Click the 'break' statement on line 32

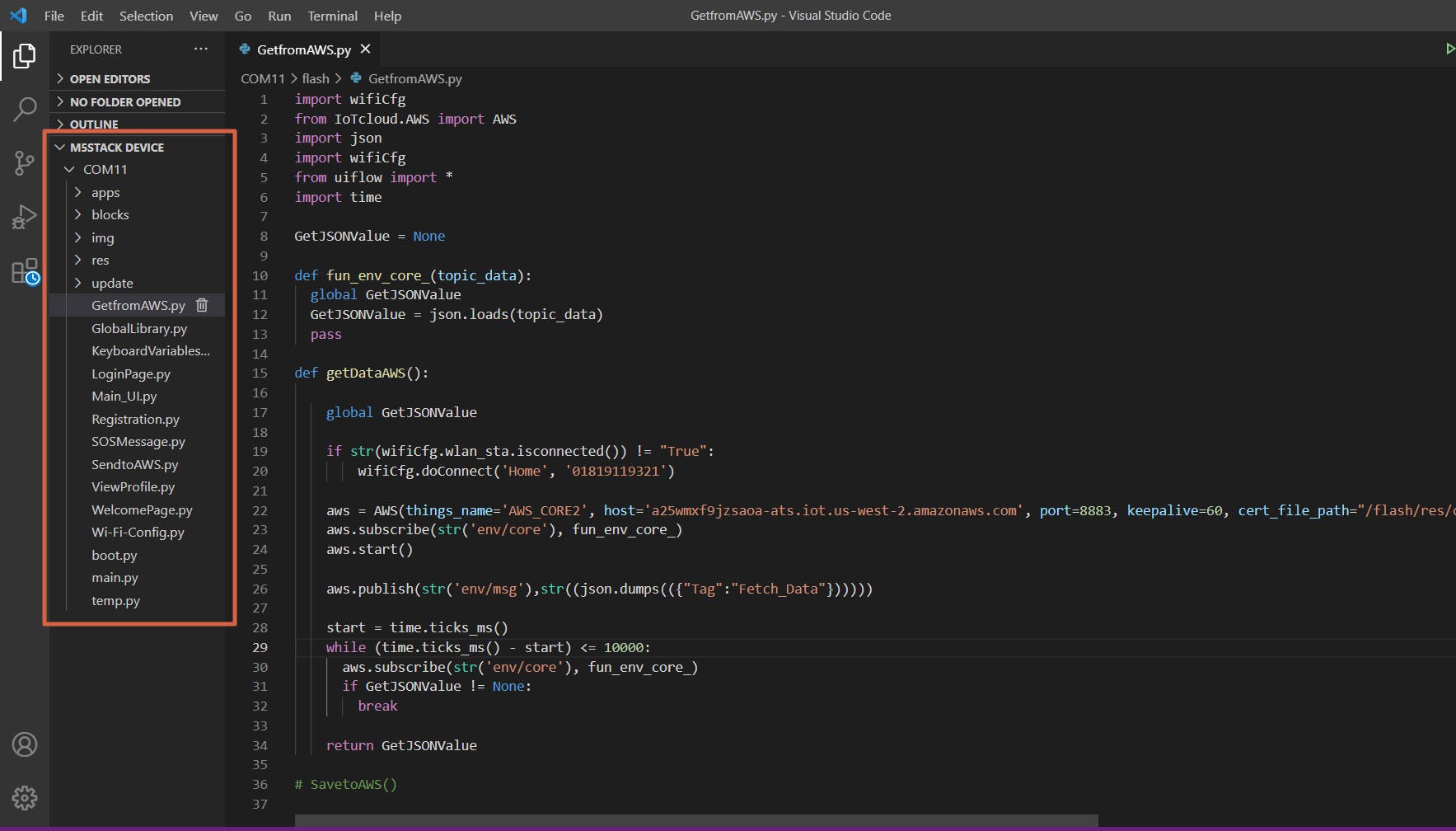tap(377, 707)
